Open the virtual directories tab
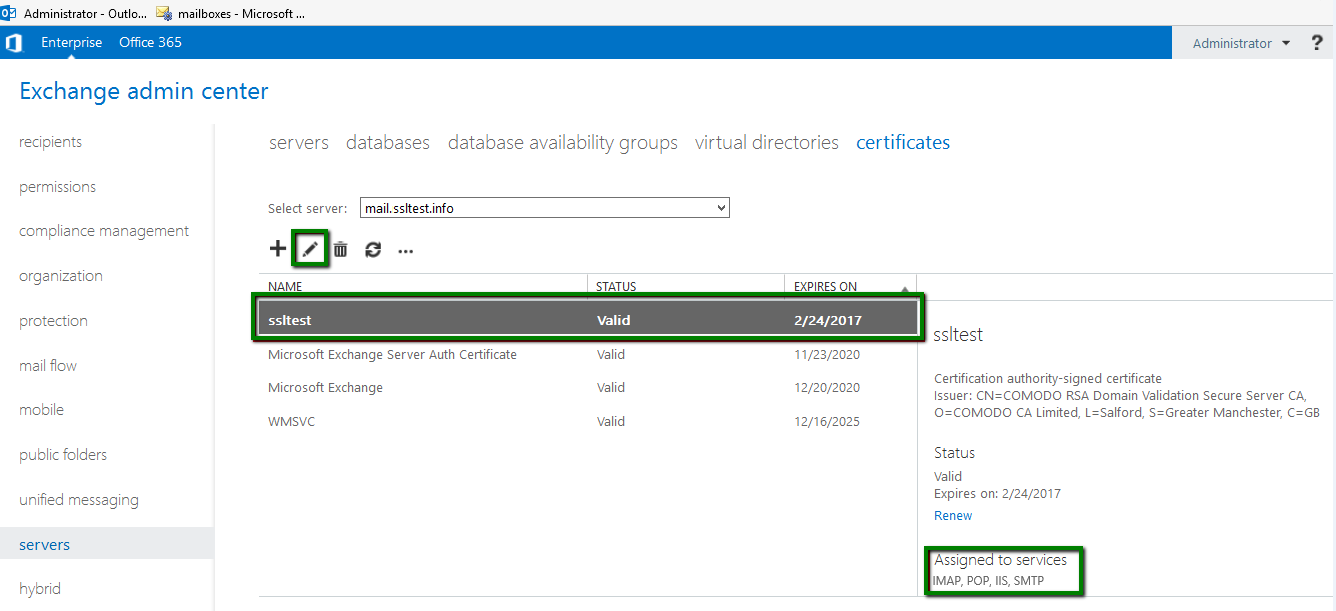Image resolution: width=1336 pixels, height=611 pixels. click(767, 143)
